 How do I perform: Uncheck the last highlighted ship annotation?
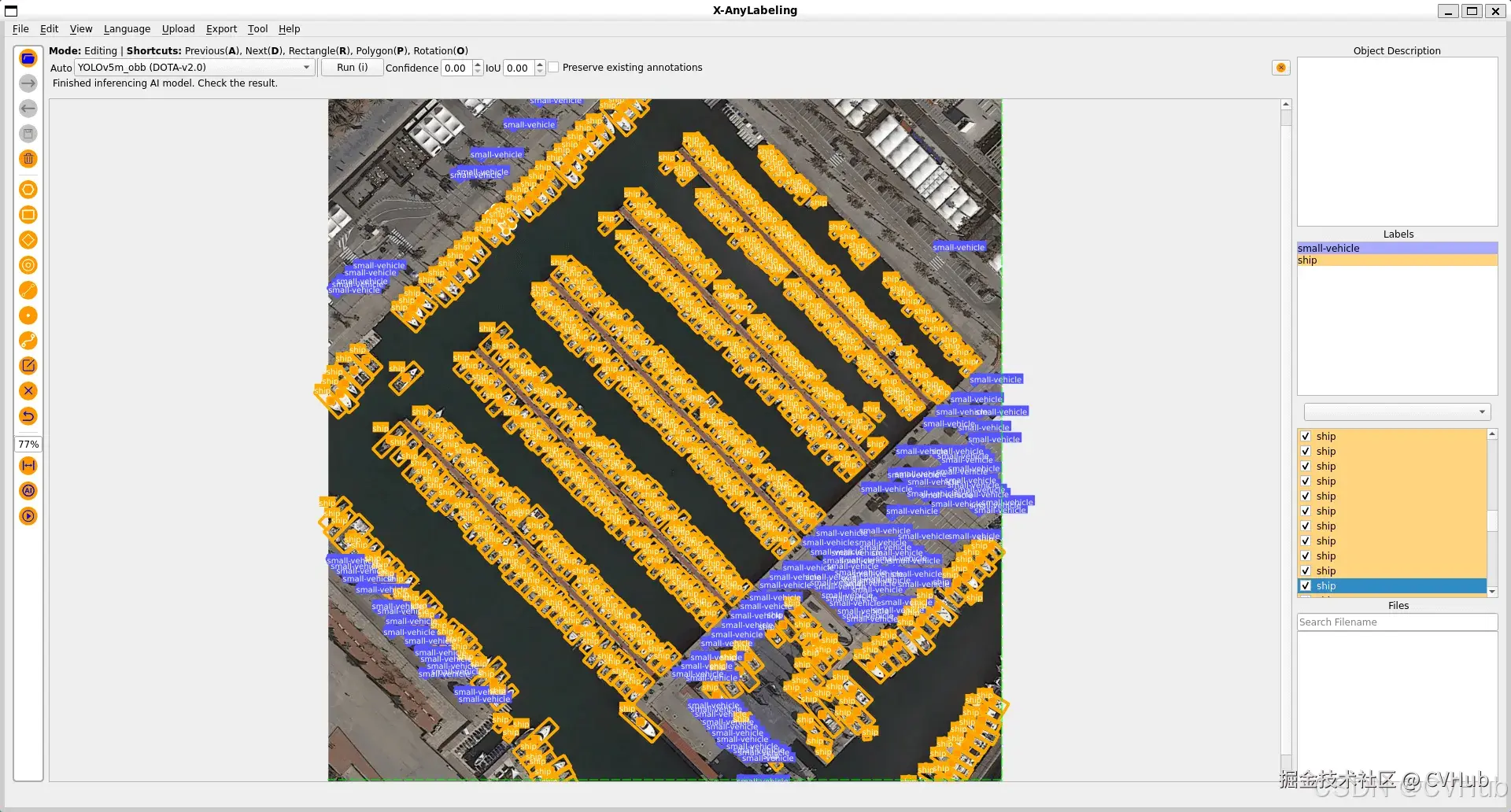click(1306, 585)
